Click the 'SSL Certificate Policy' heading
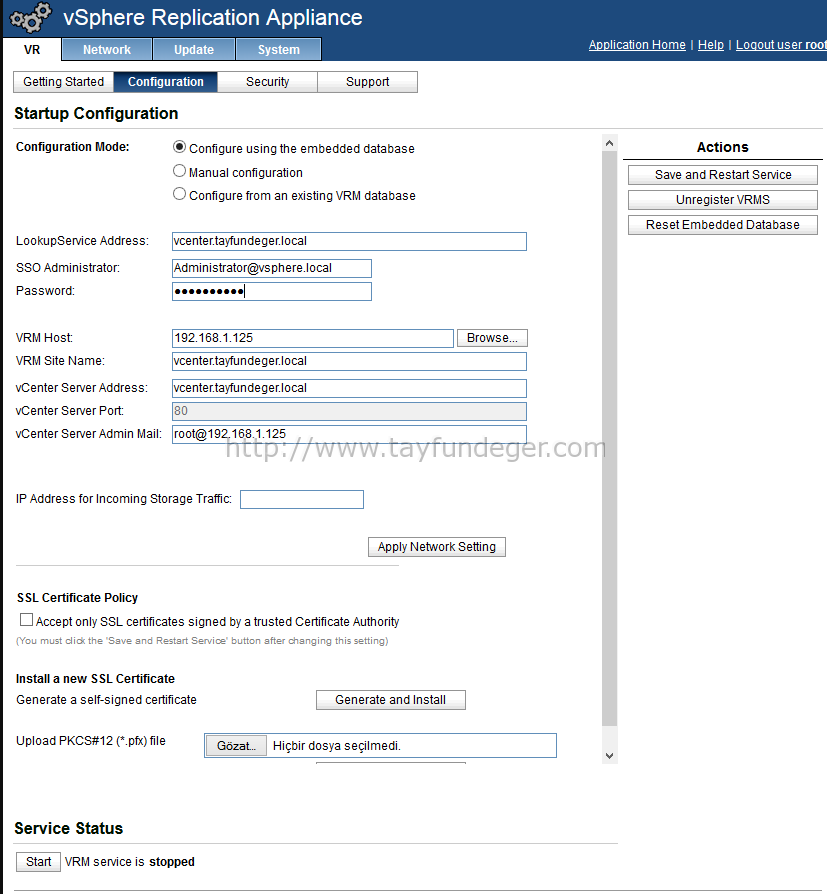Viewport: 827px width, 894px height. 78,598
